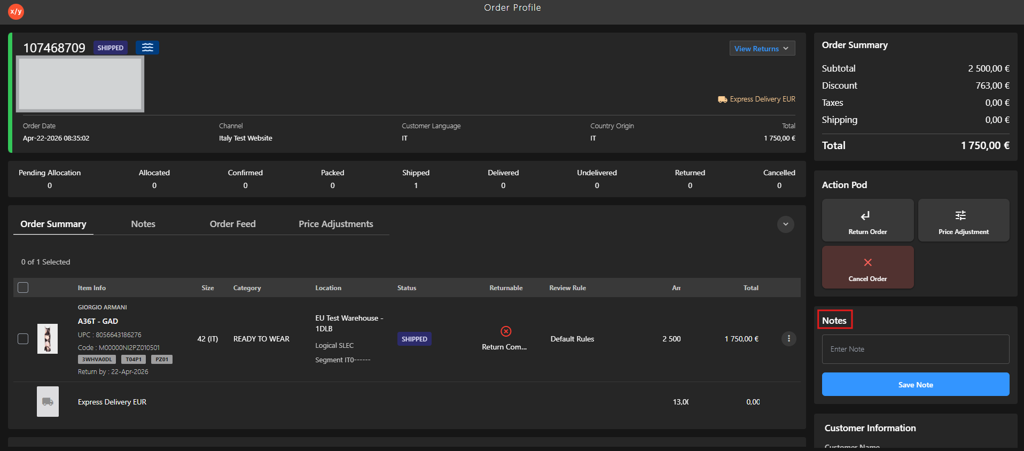Screen dimensions: 1024x451
Task: Click the PZ01 tag
Action: tap(161, 360)
